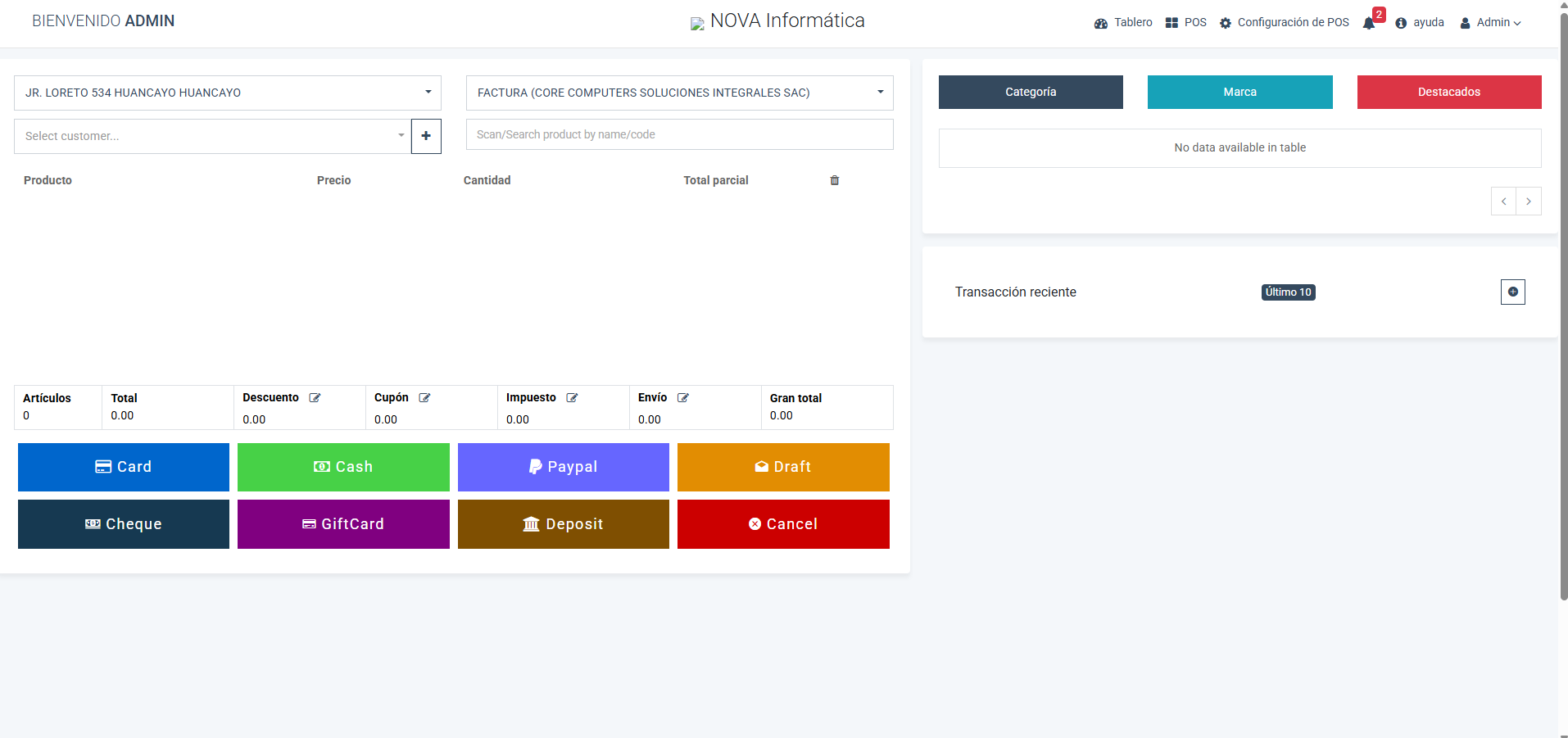
Task: Expand recent transactions with plus circle icon
Action: pos(1512,292)
